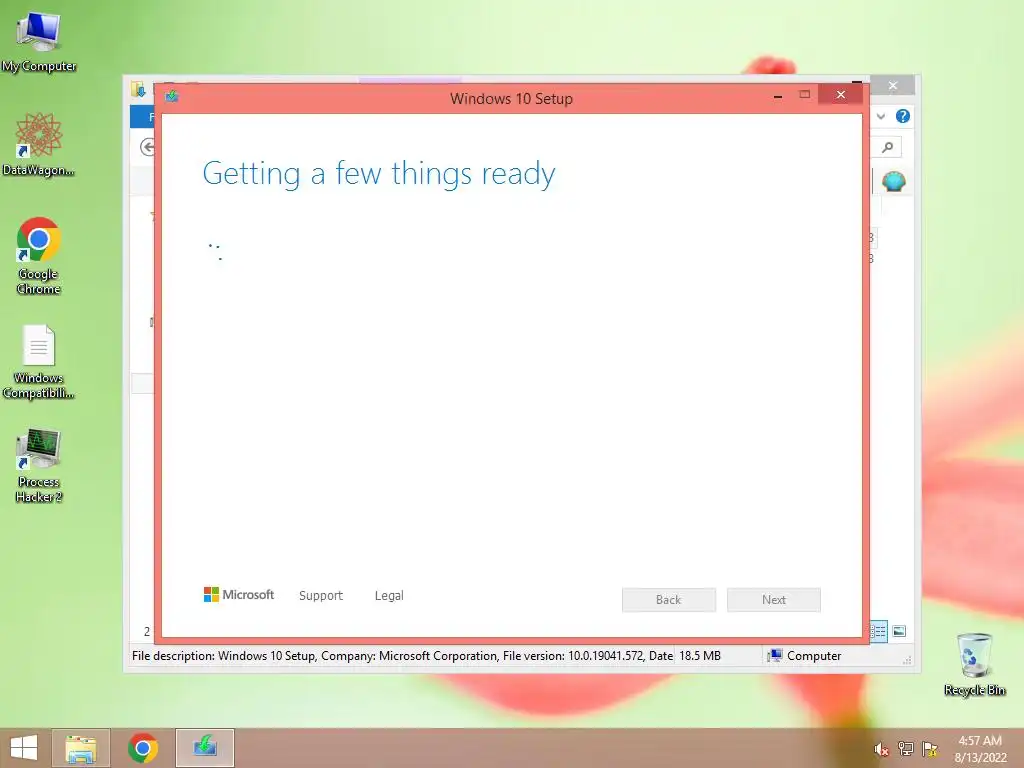Click the Help icon in Explorer window
The width and height of the screenshot is (1024, 768).
[903, 116]
